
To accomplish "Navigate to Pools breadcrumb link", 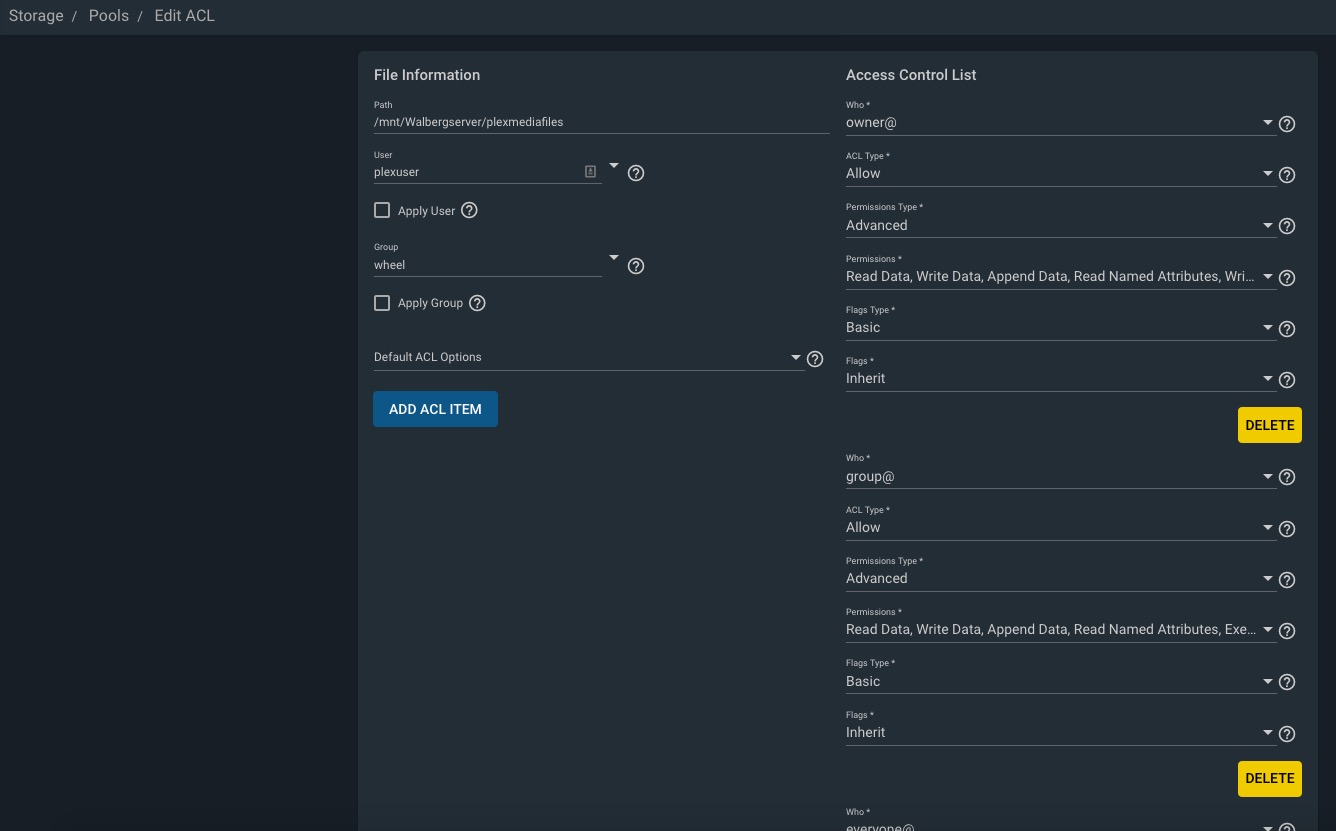I will click(x=109, y=16).
